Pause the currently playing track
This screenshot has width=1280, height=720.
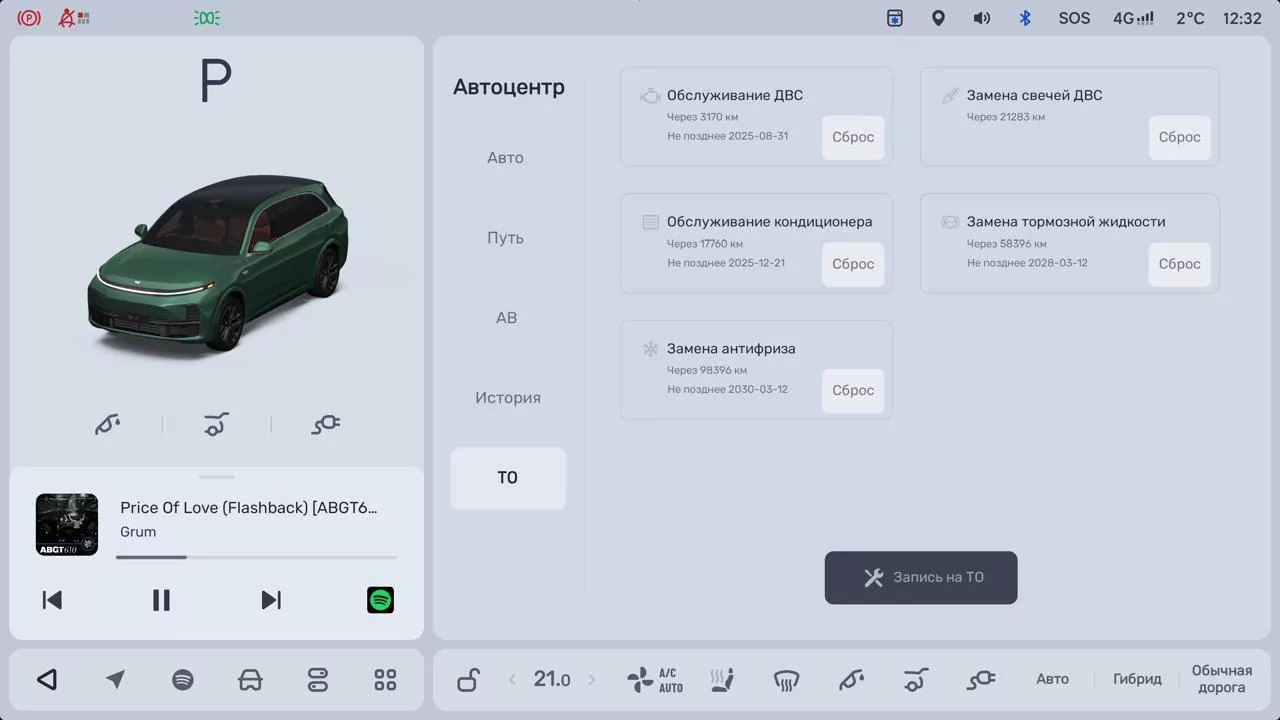coord(161,600)
